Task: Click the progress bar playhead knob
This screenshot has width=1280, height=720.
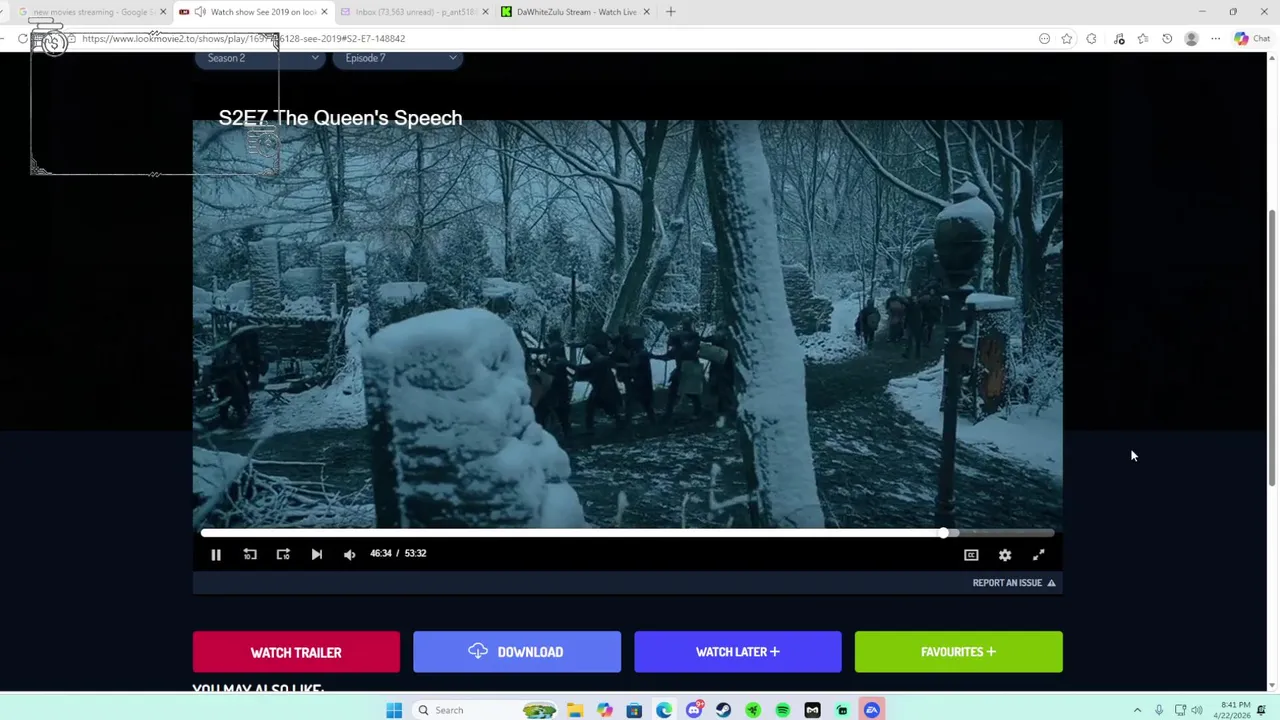Action: tap(943, 533)
